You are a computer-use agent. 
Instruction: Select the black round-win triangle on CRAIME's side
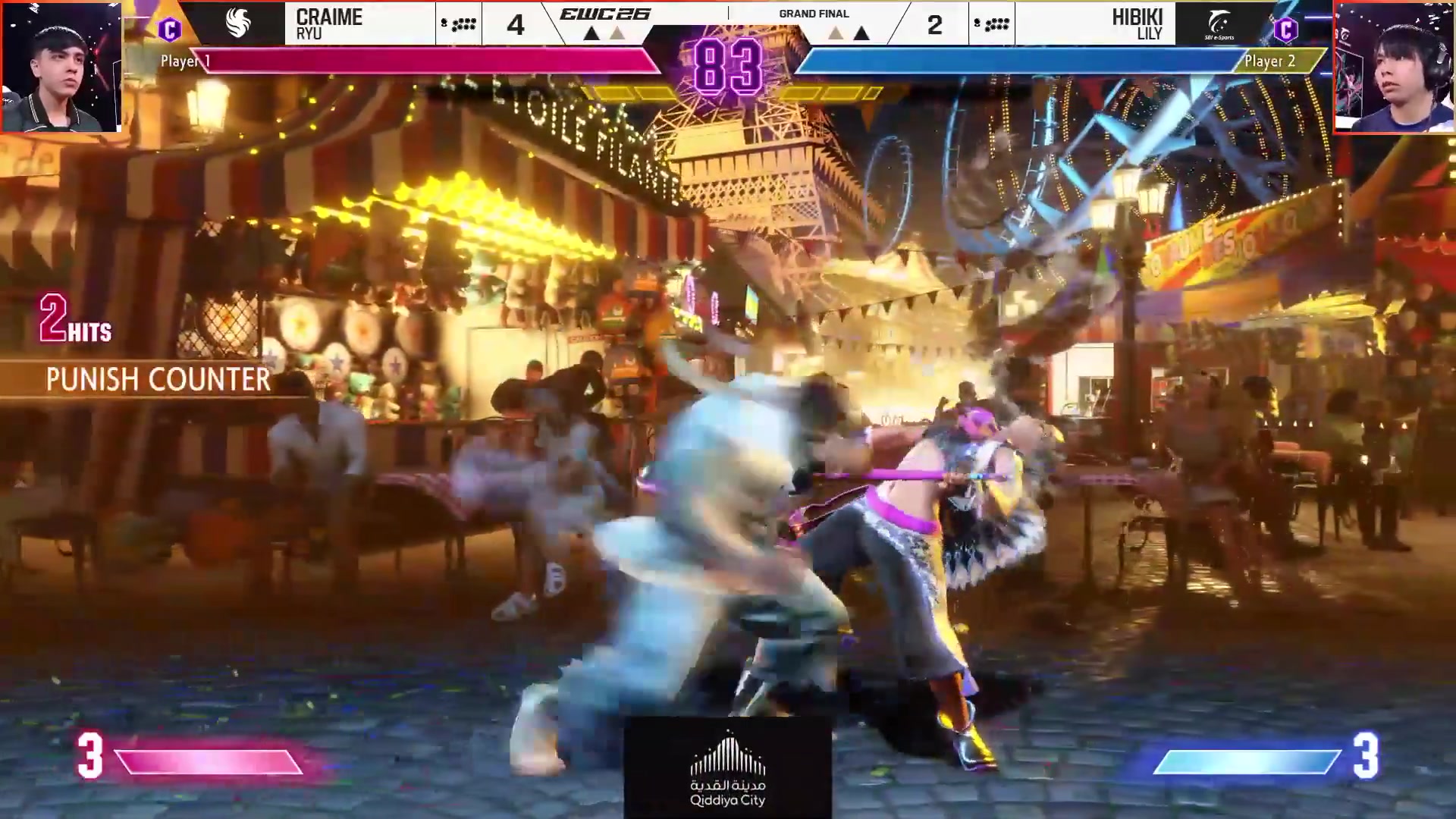pos(591,33)
